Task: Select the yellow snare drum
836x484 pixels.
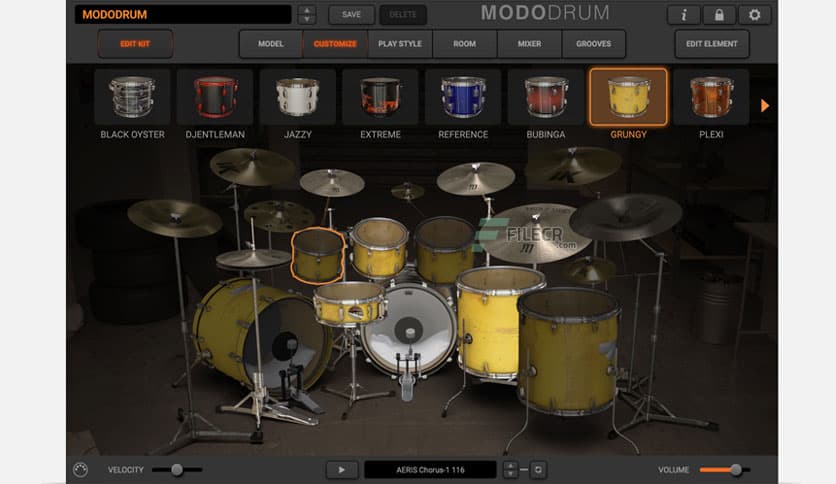Action: pos(349,304)
